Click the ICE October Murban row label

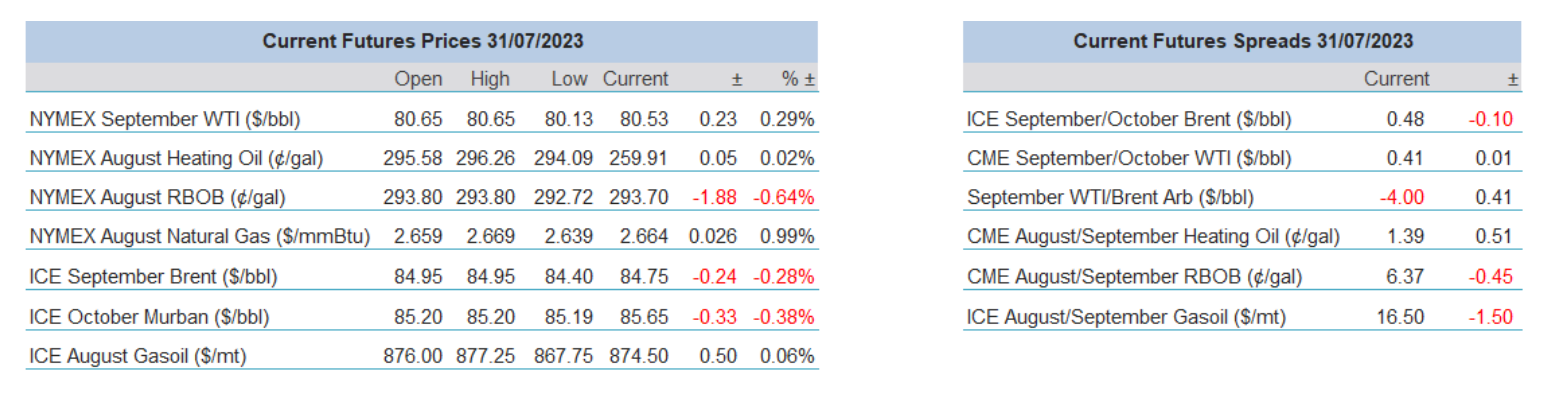(150, 316)
